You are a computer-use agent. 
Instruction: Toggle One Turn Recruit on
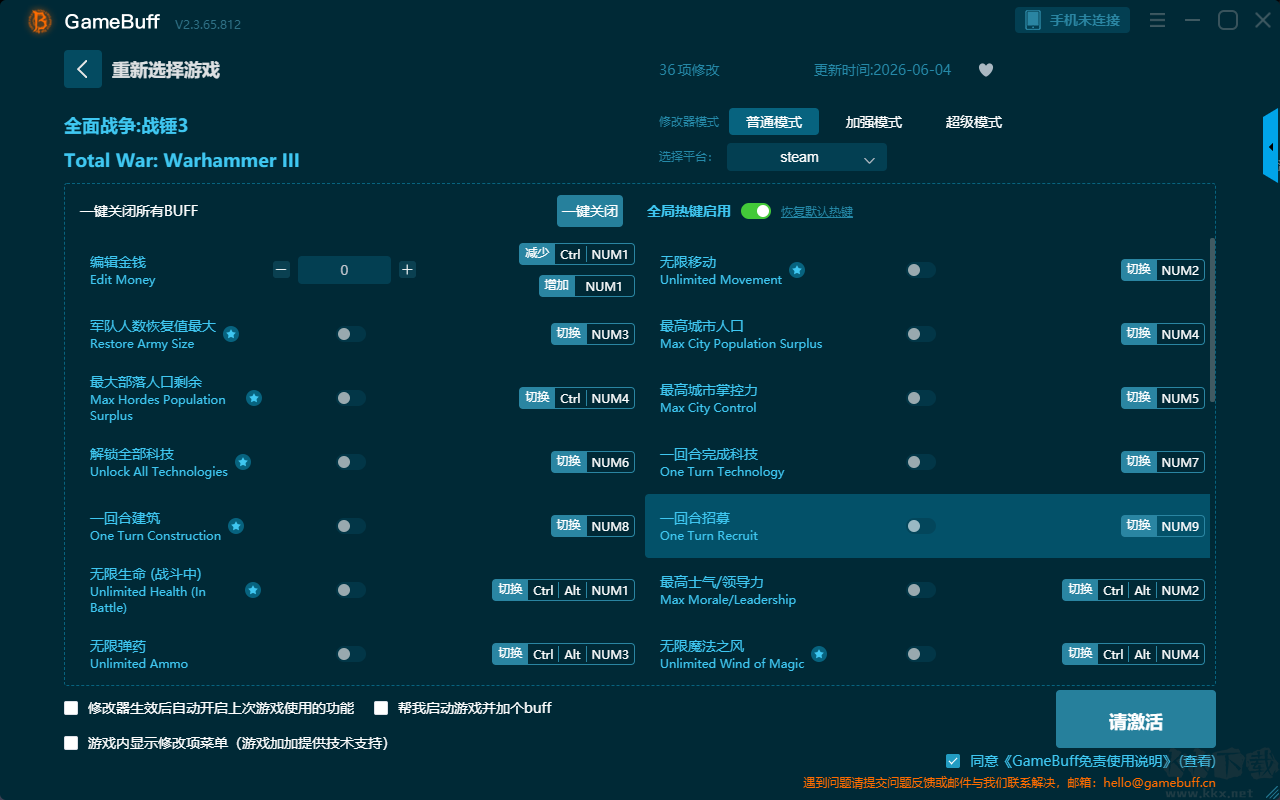921,526
